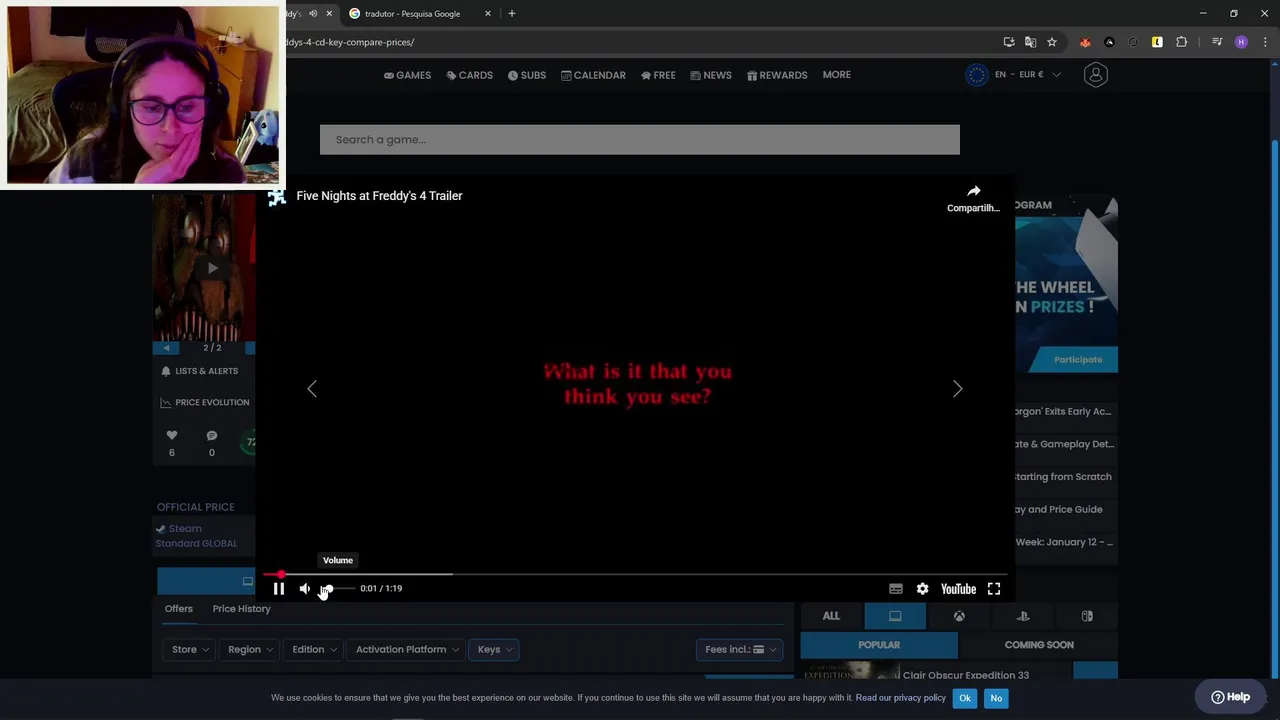Go to the next media with right arrow
The image size is (1280, 720).
tap(957, 388)
